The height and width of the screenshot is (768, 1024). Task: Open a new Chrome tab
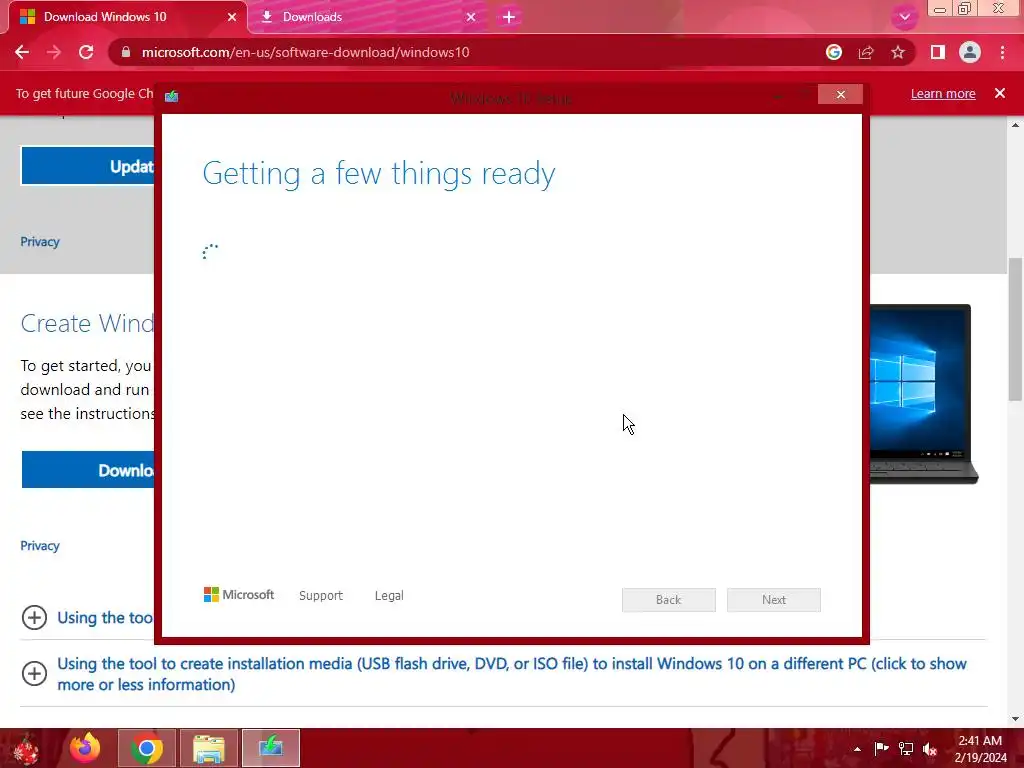tap(509, 17)
